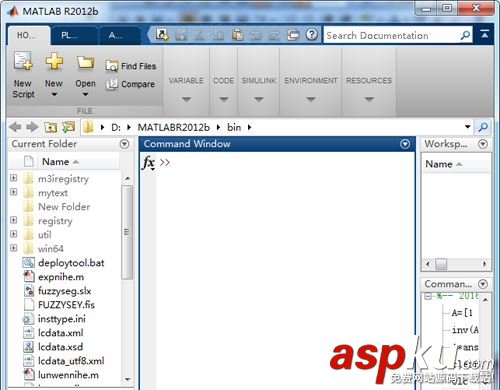Viewport: 500px width, 390px height.
Task: Click the Up One Level folder icon
Action: [x=51, y=127]
